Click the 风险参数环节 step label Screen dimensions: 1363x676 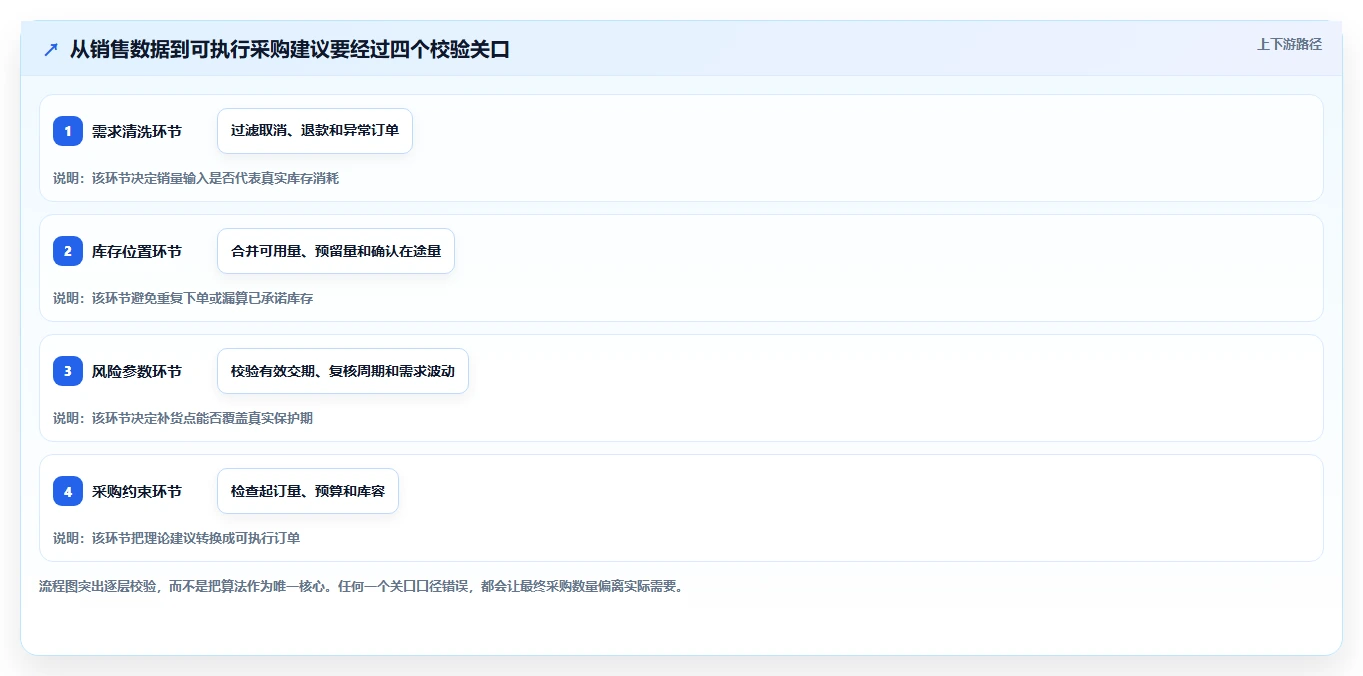coord(137,371)
